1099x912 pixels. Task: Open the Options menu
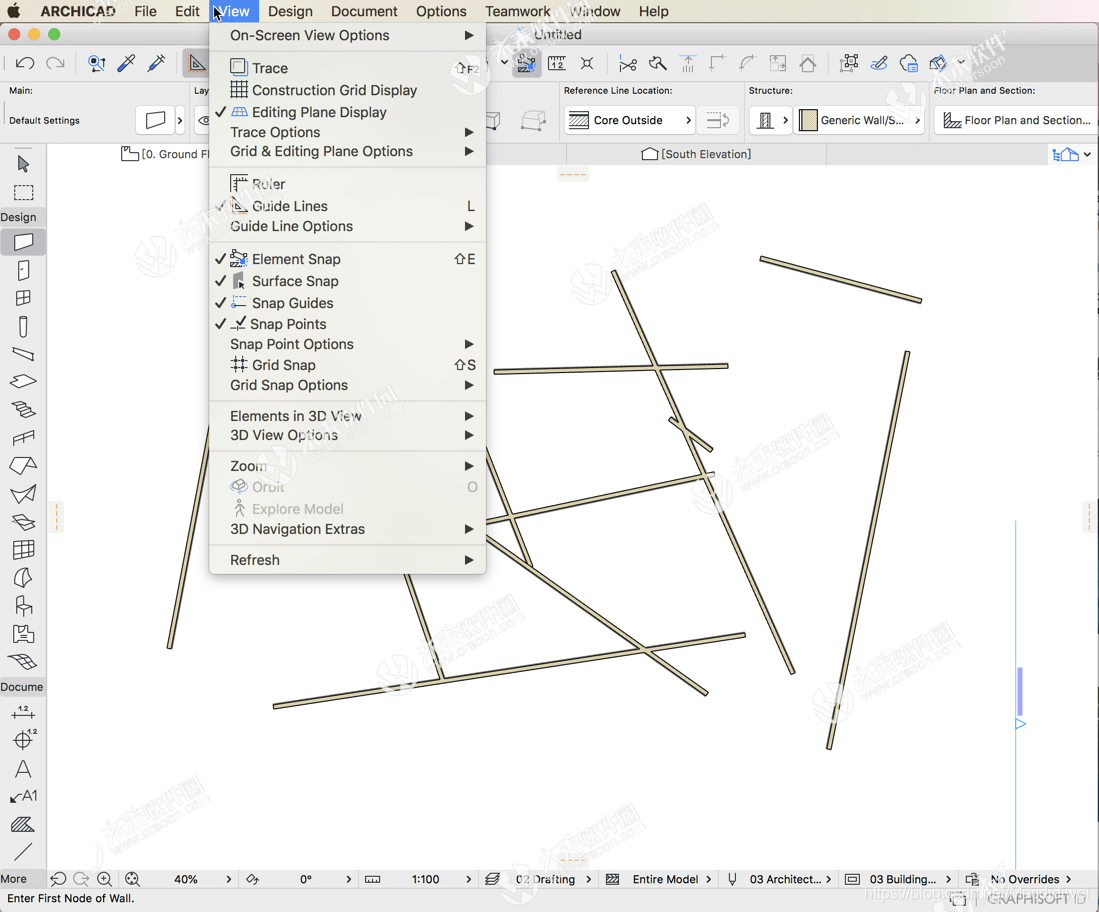coord(441,11)
